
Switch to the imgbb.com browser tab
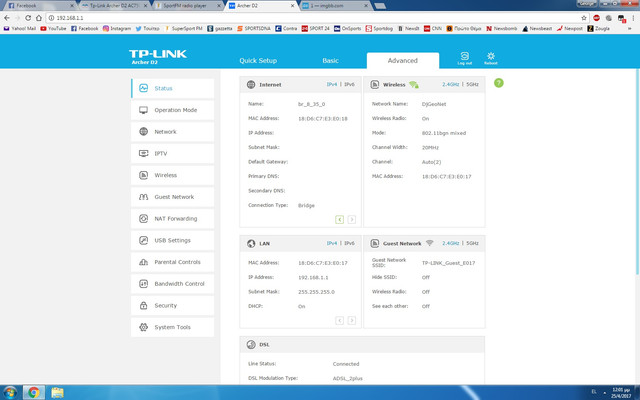tap(335, 6)
